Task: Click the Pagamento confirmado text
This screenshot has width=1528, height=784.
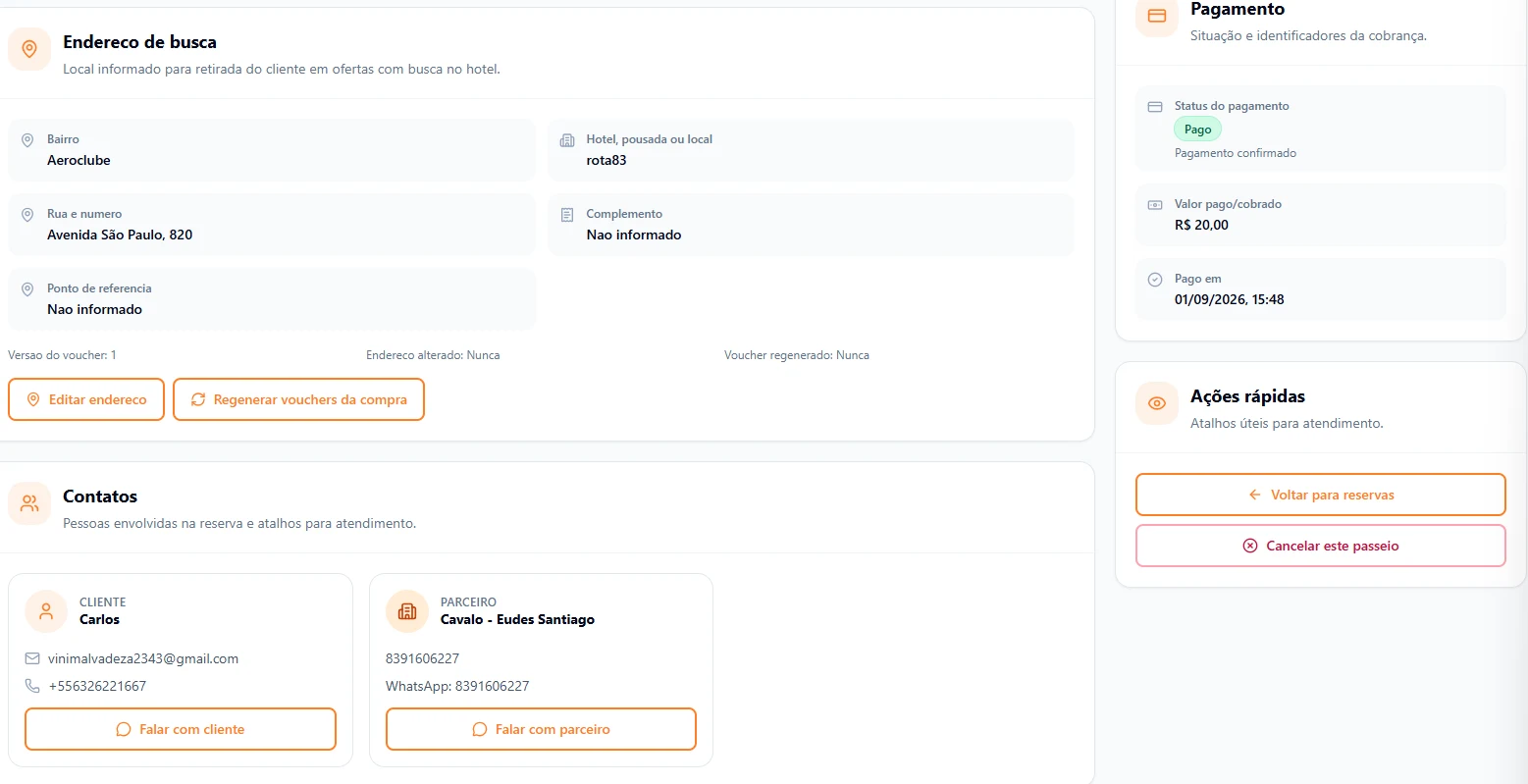Action: (x=1236, y=153)
